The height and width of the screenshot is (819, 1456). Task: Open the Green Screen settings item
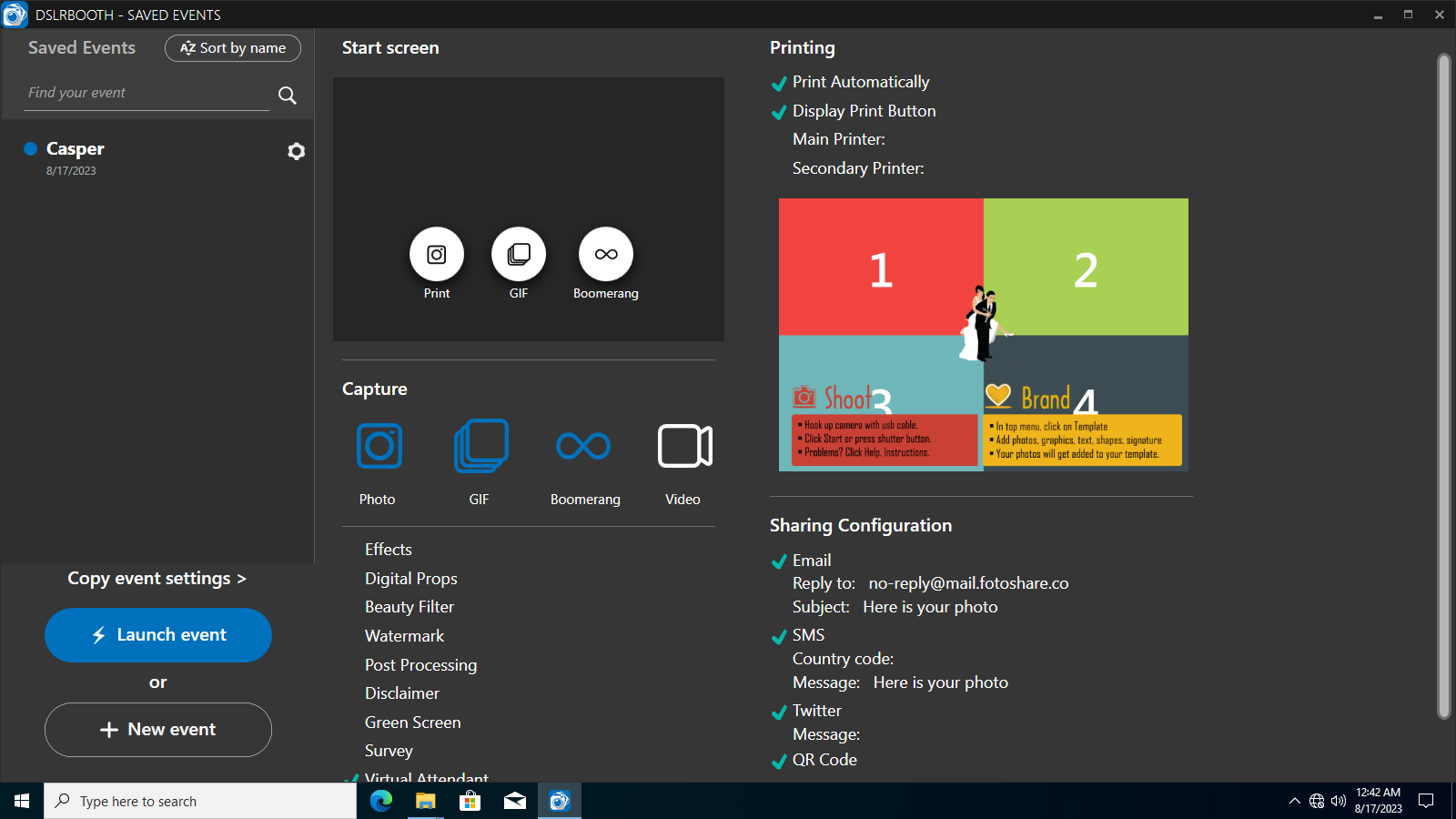pyautogui.click(x=413, y=723)
